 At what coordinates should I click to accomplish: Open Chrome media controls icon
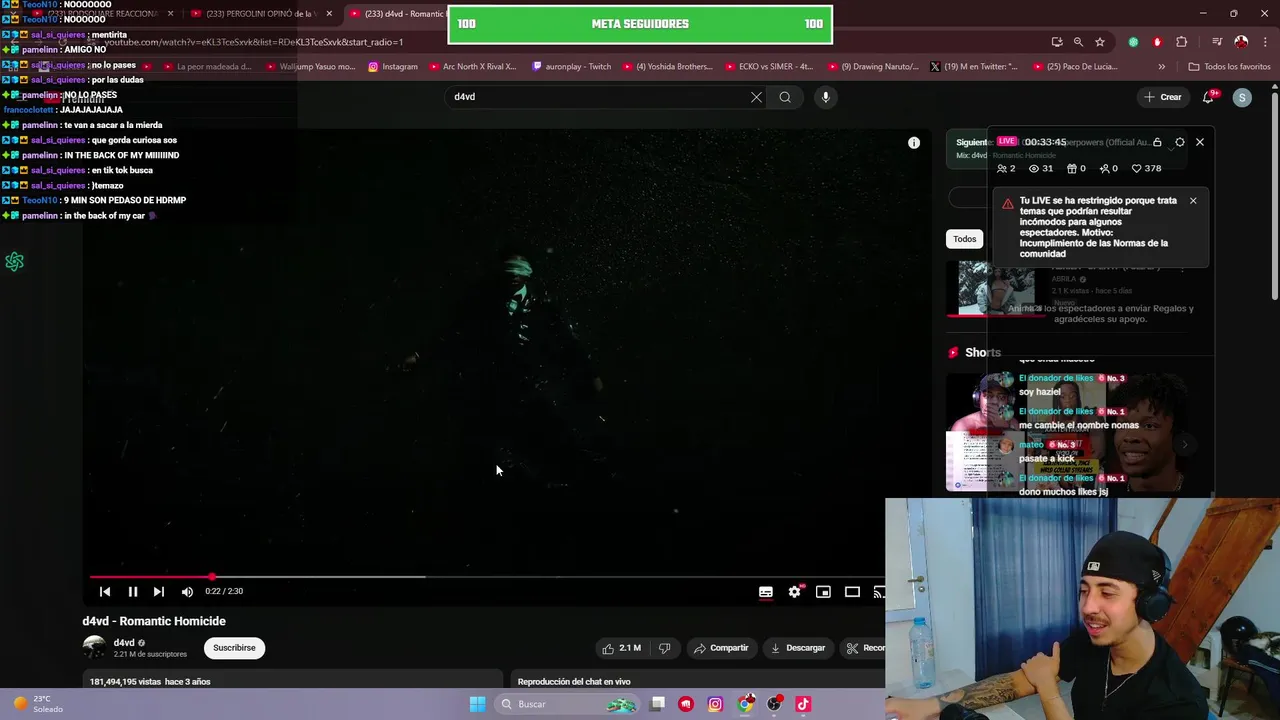tap(1217, 42)
